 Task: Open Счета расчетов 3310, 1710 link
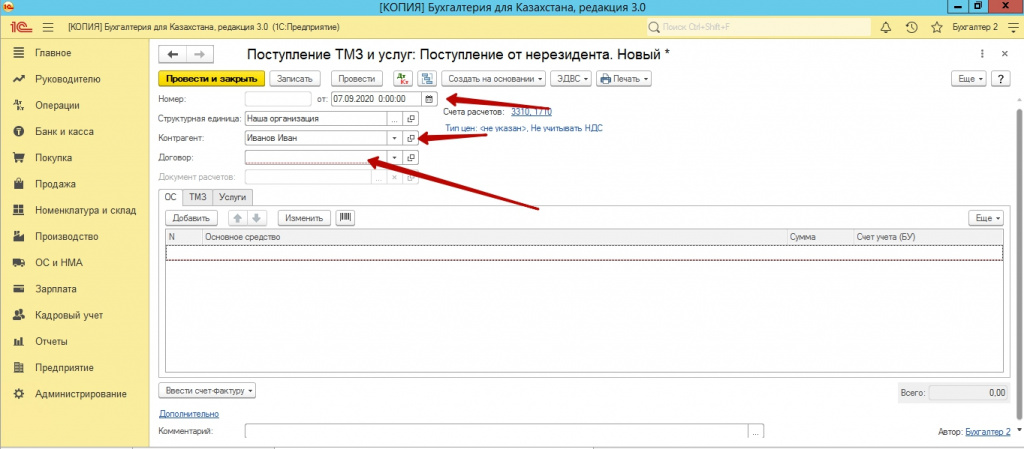click(x=532, y=112)
